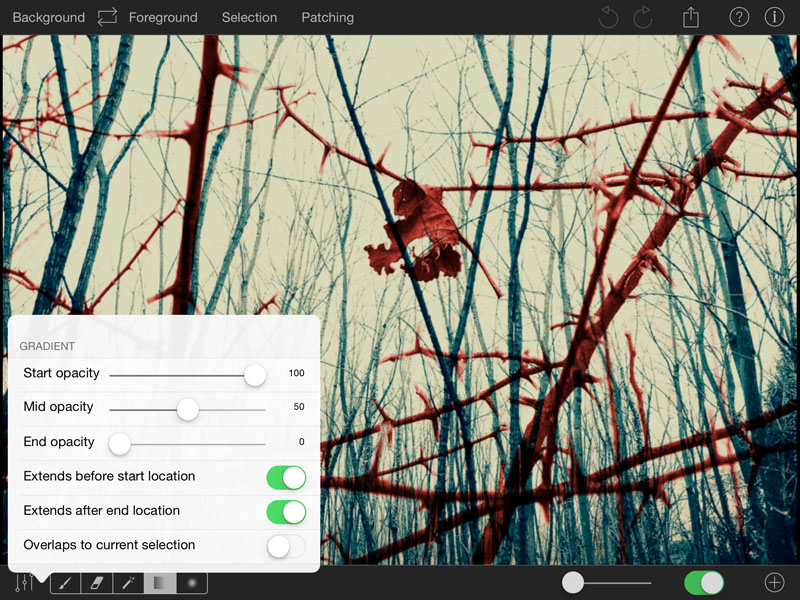Tap the share/export icon
The image size is (800, 600).
691,17
